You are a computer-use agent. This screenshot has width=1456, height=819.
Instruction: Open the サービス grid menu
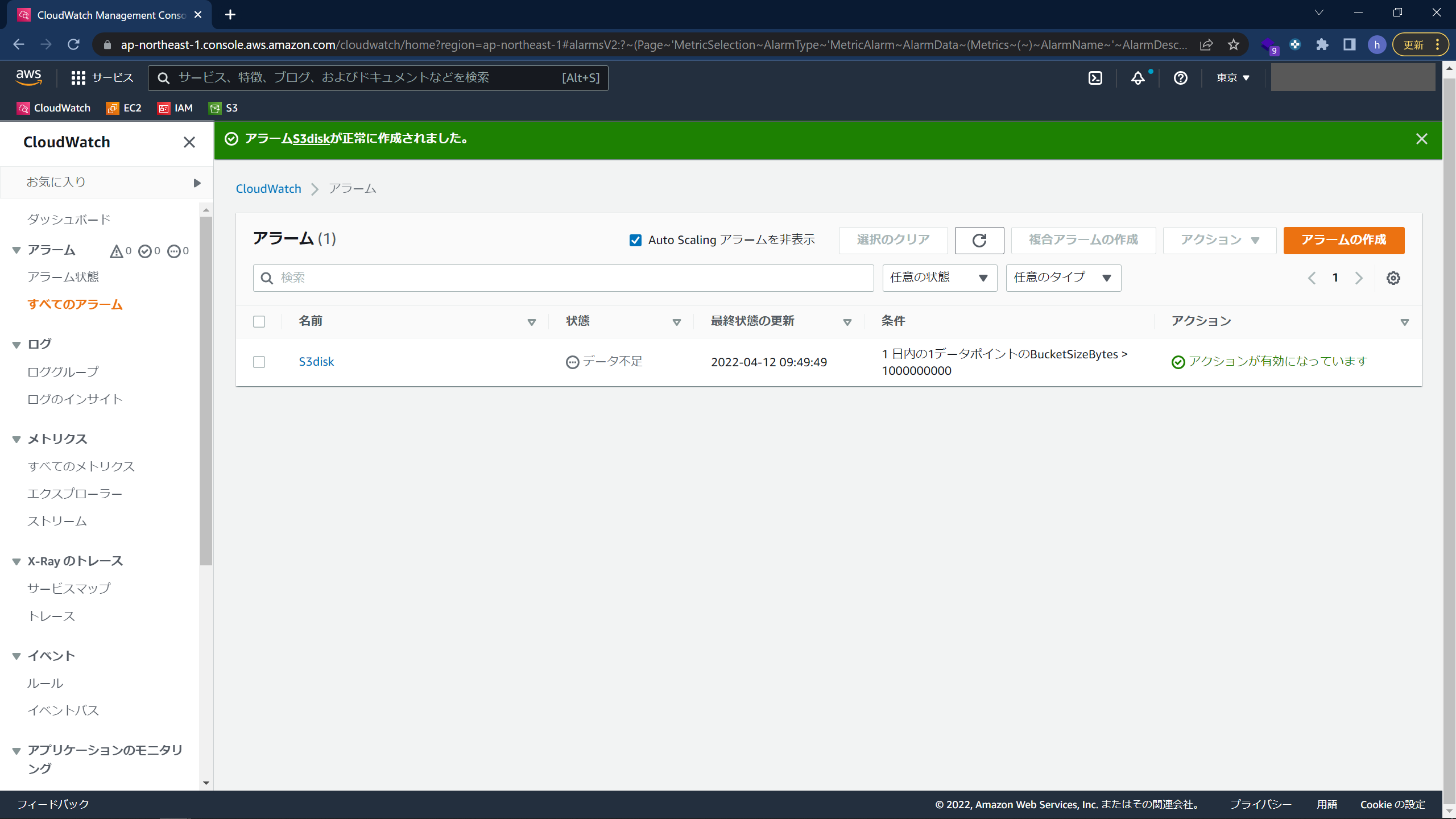point(102,78)
